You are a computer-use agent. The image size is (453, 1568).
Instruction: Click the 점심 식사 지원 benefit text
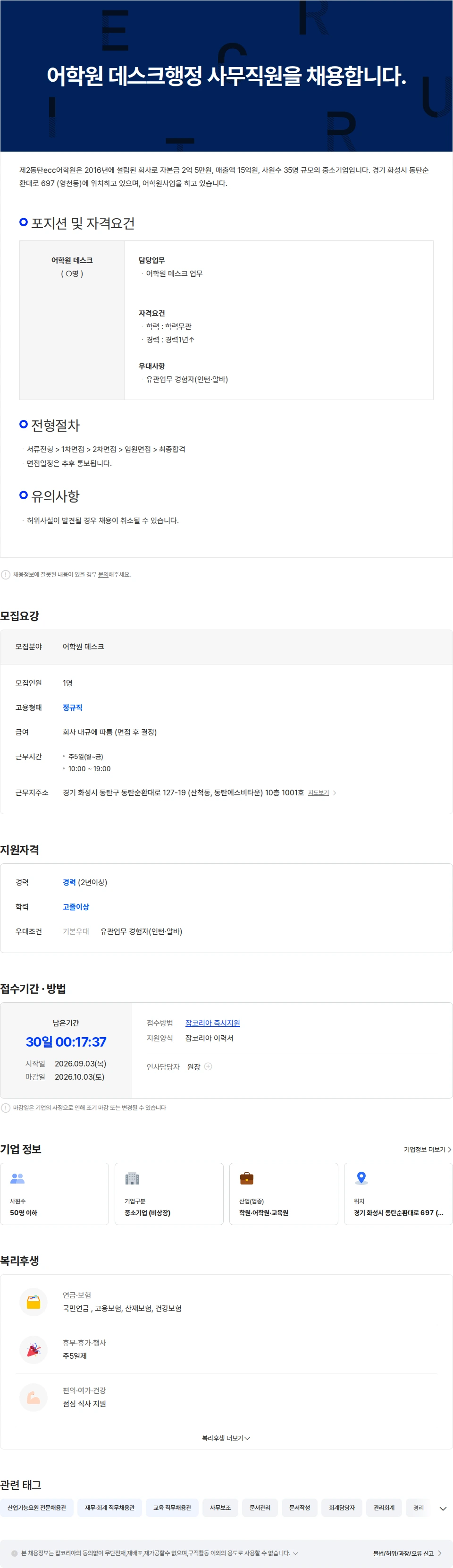tap(84, 1403)
